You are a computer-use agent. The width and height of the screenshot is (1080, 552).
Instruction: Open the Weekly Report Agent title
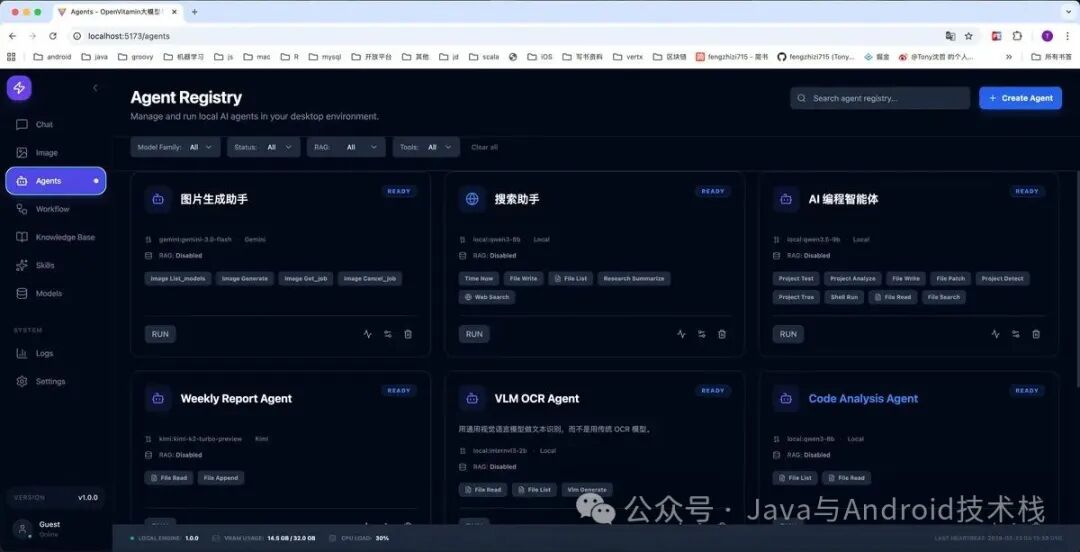[236, 398]
